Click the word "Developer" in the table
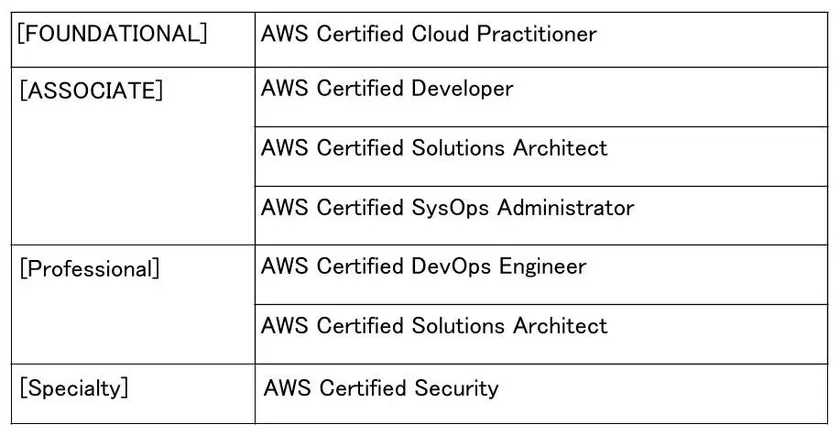Image resolution: width=840 pixels, height=434 pixels. [464, 89]
